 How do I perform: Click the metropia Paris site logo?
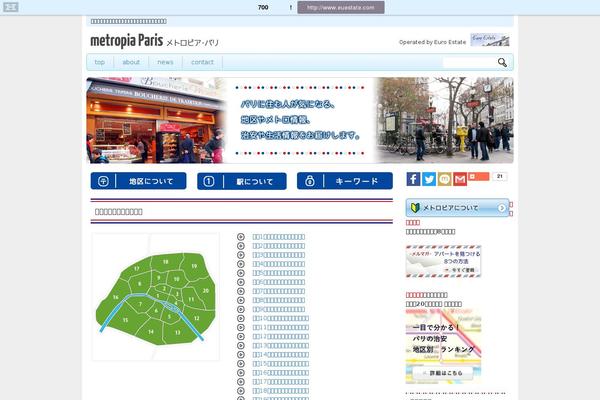click(x=154, y=41)
